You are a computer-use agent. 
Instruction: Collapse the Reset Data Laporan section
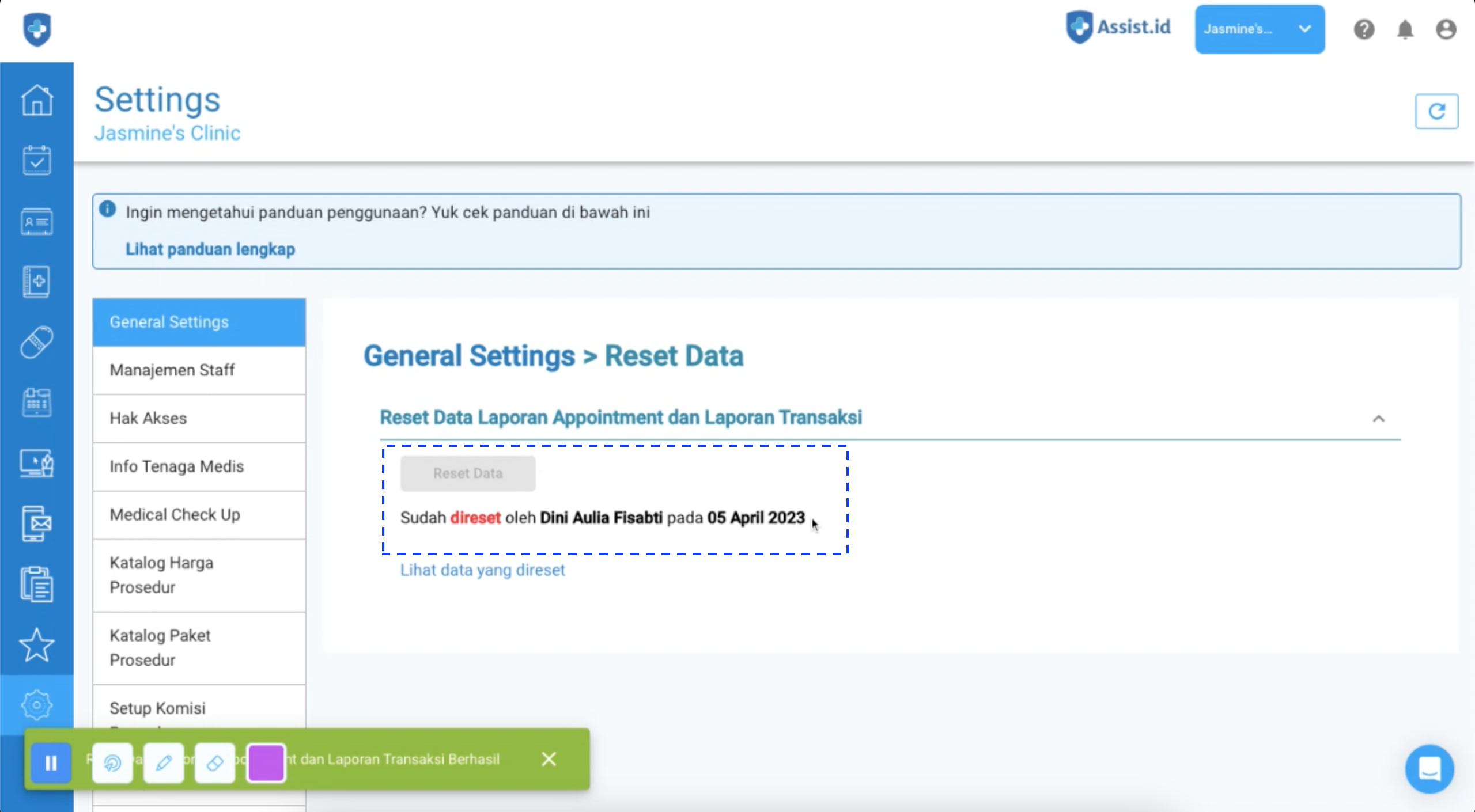(1378, 419)
